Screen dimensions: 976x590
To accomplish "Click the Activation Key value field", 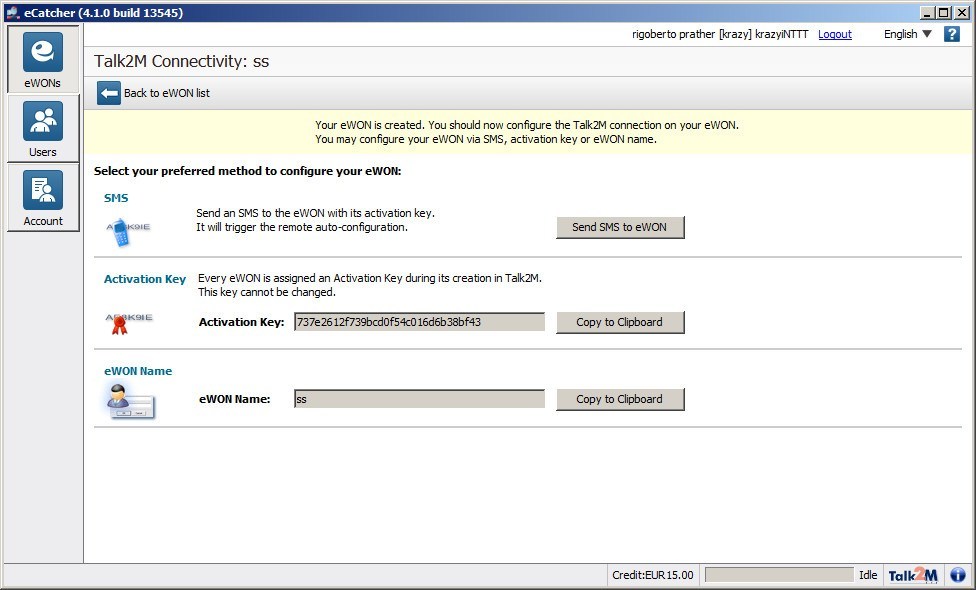I will [x=420, y=322].
